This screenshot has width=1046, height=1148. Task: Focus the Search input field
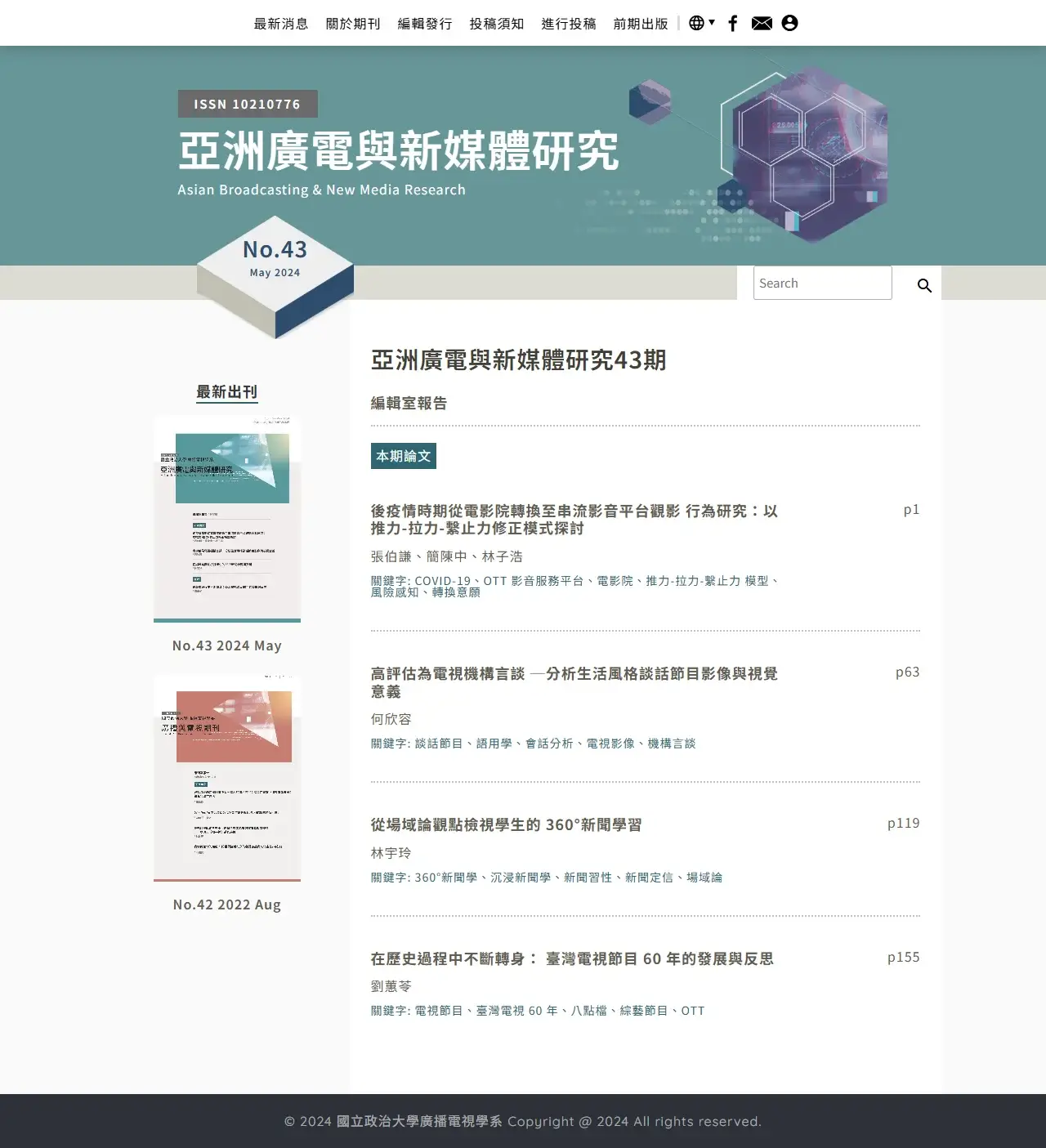[822, 283]
